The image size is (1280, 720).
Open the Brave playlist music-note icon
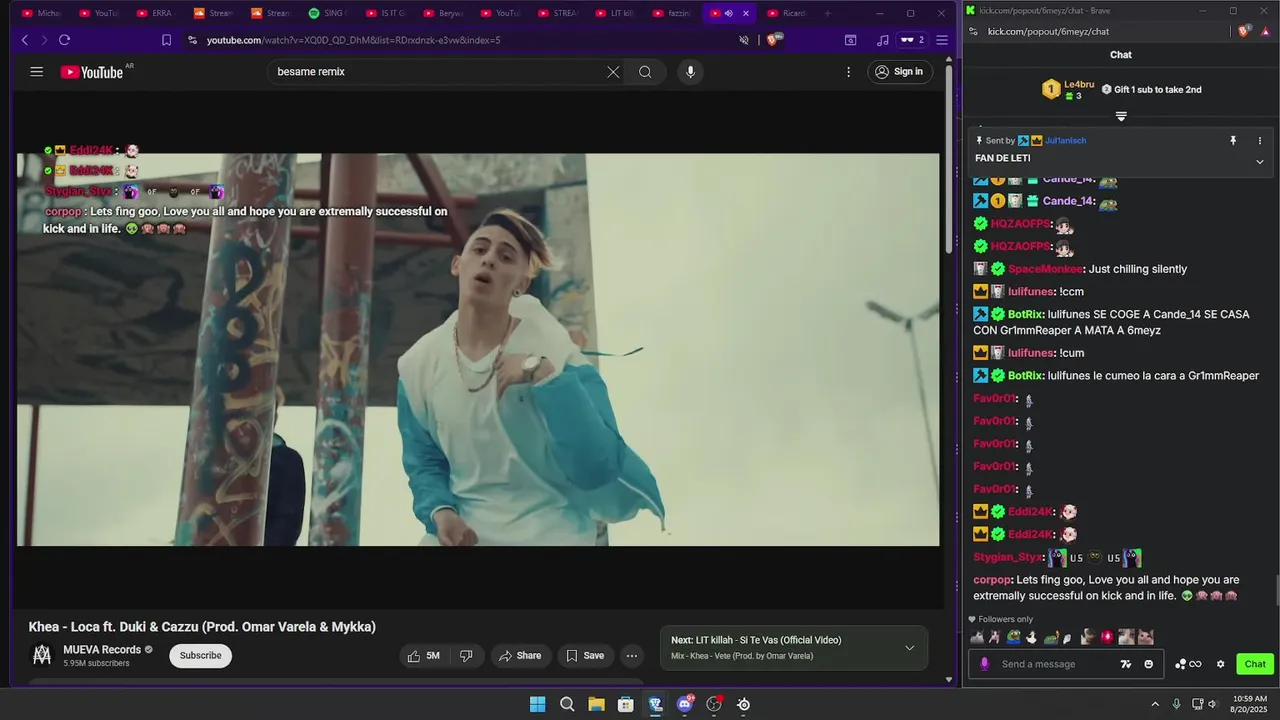[882, 40]
